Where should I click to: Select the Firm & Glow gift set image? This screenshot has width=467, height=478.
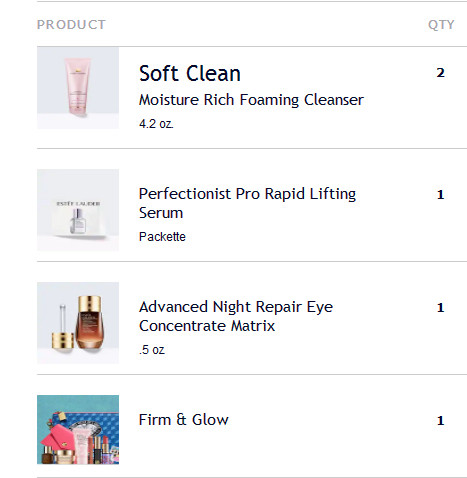coord(78,430)
